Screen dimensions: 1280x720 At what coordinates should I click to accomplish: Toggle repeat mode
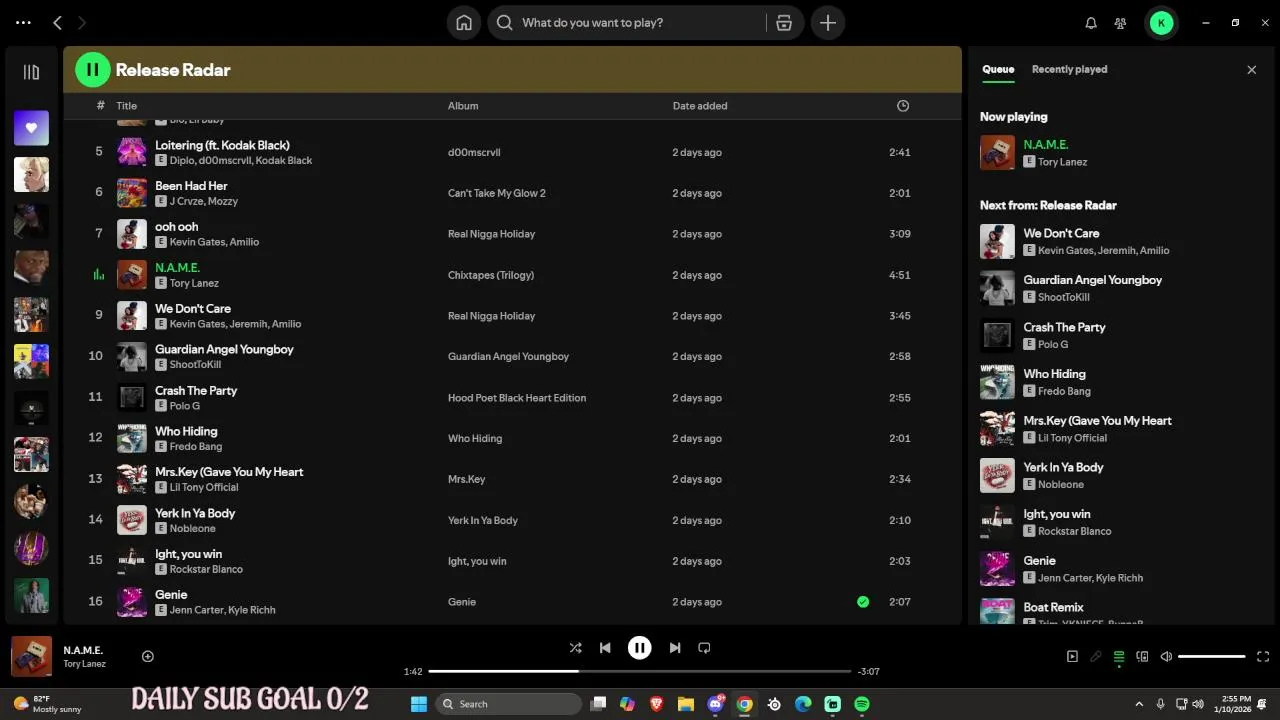pyautogui.click(x=704, y=648)
